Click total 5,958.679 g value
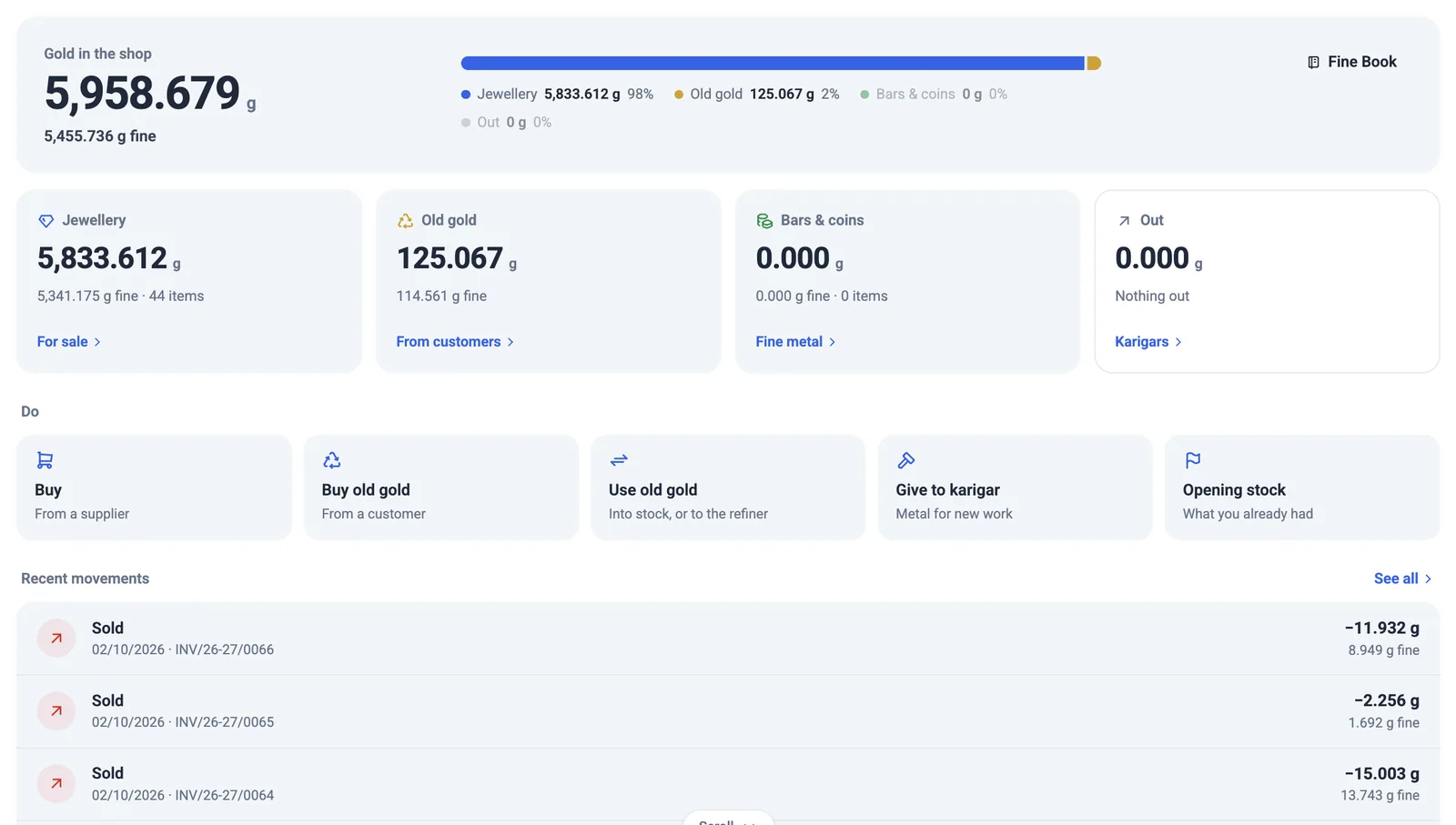Image resolution: width=1456 pixels, height=825 pixels. [x=150, y=93]
